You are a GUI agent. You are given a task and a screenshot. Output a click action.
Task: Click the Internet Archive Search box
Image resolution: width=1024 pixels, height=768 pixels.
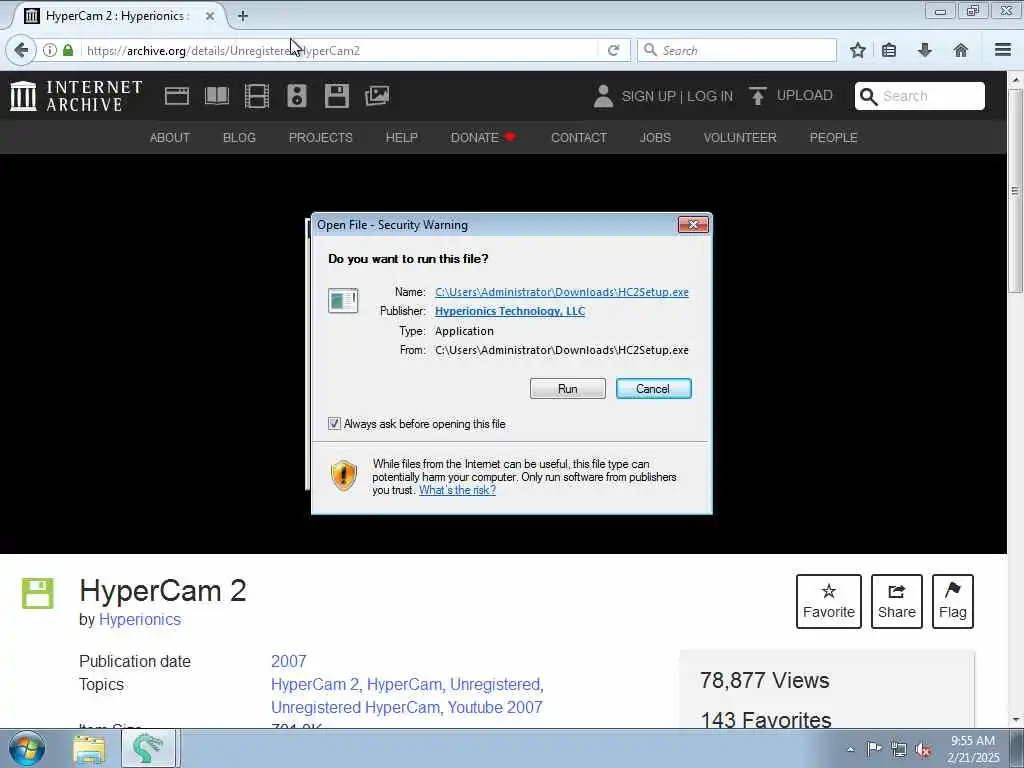[x=920, y=96]
